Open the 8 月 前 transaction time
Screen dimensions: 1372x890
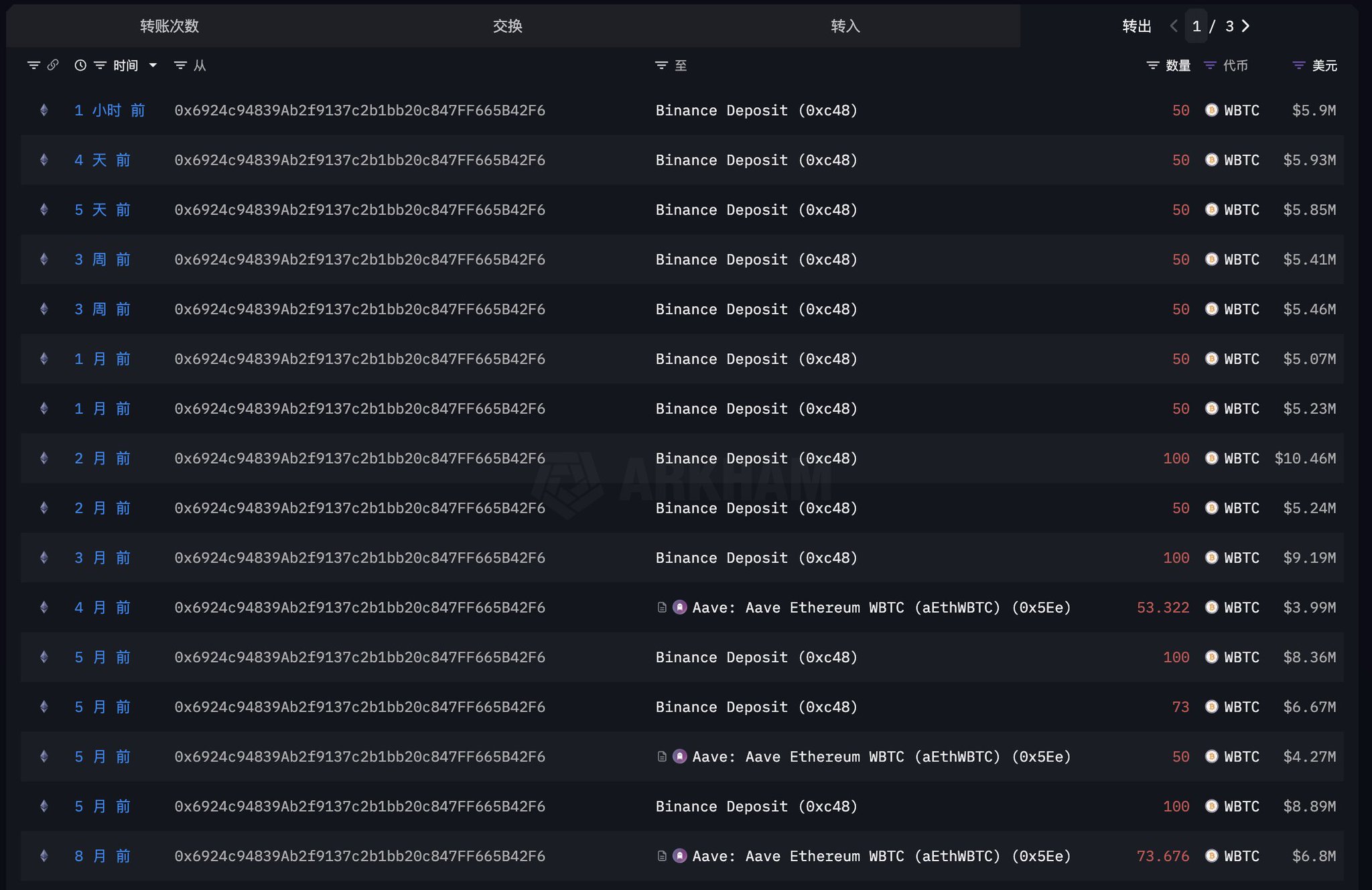click(102, 856)
